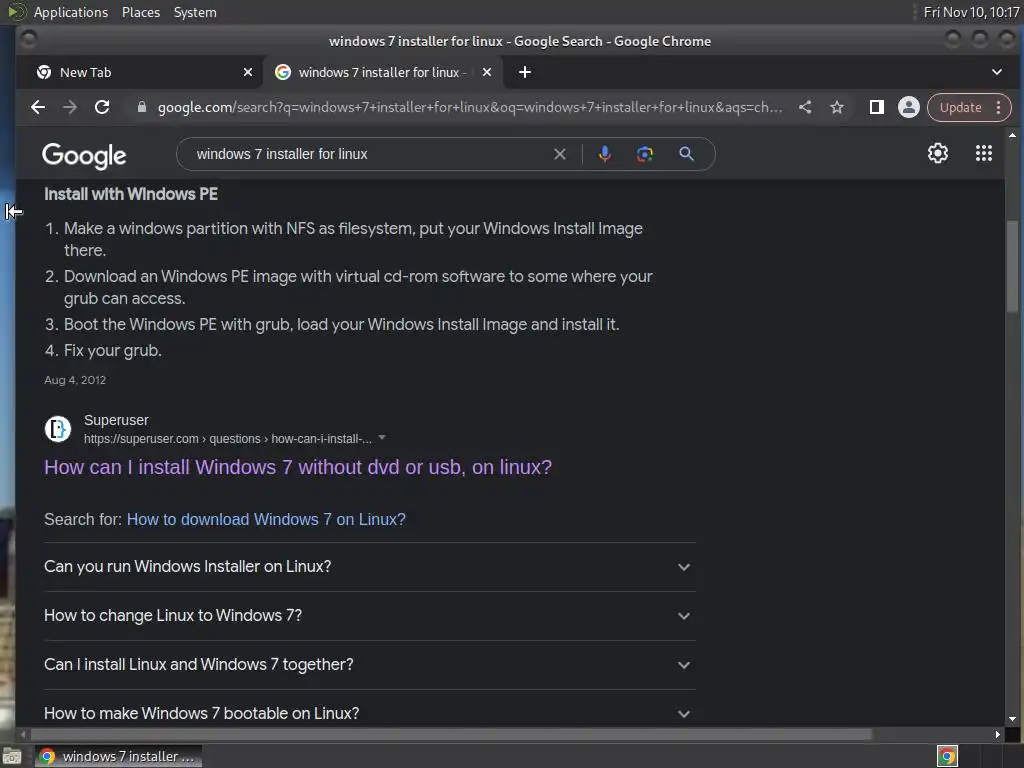This screenshot has width=1024, height=768.
Task: Select the windows 7 installer tab
Action: pos(383,72)
